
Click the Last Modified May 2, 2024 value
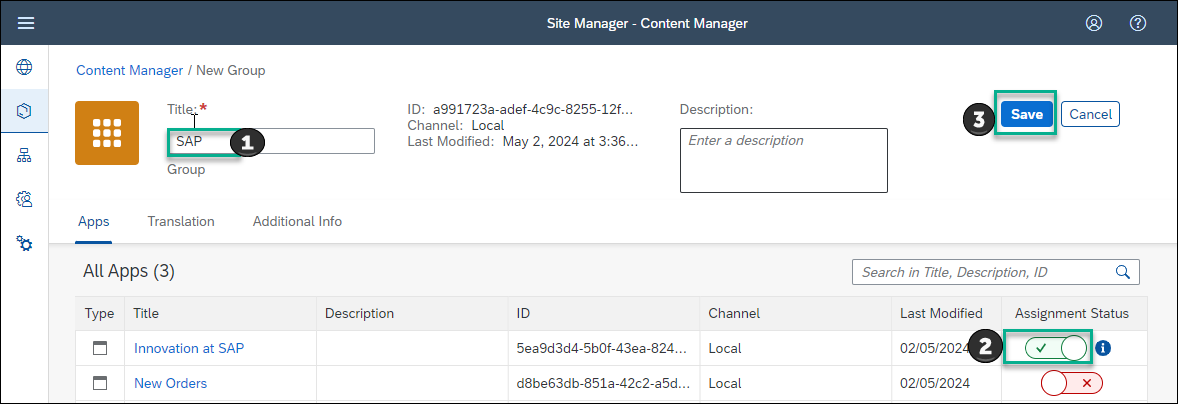569,140
